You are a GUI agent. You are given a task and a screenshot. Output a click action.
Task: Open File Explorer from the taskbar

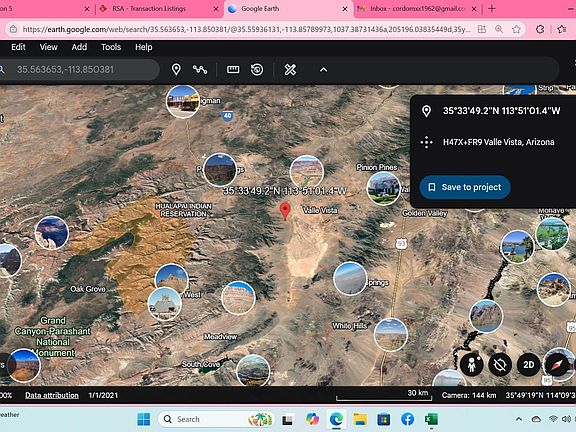(x=360, y=419)
